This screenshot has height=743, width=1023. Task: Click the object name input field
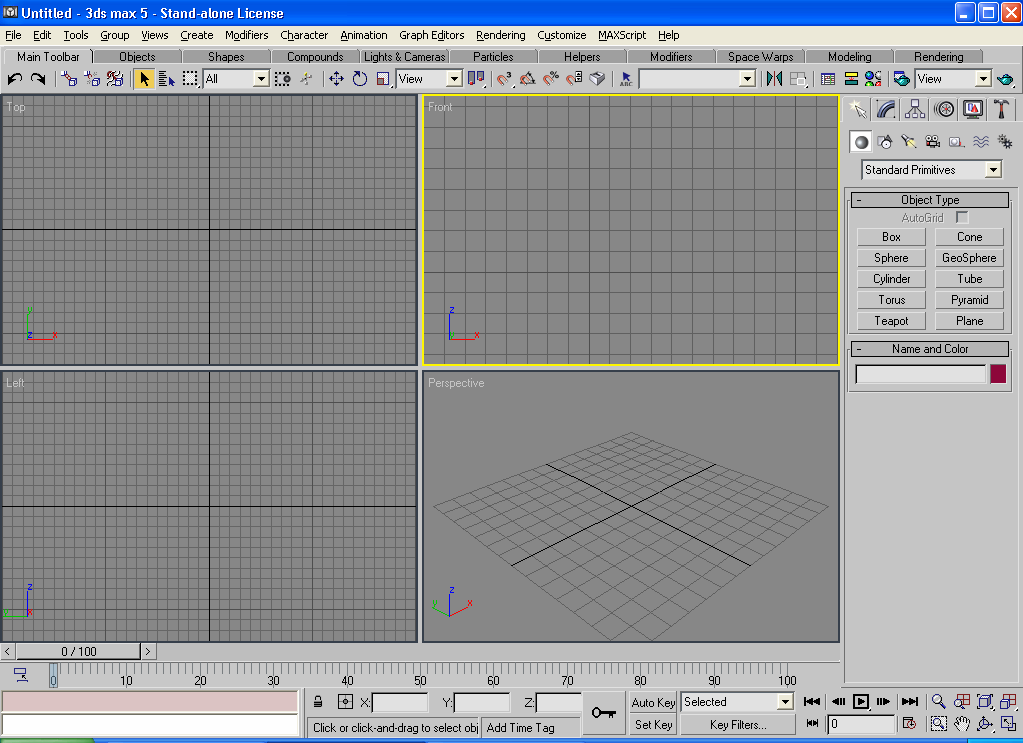pyautogui.click(x=921, y=374)
